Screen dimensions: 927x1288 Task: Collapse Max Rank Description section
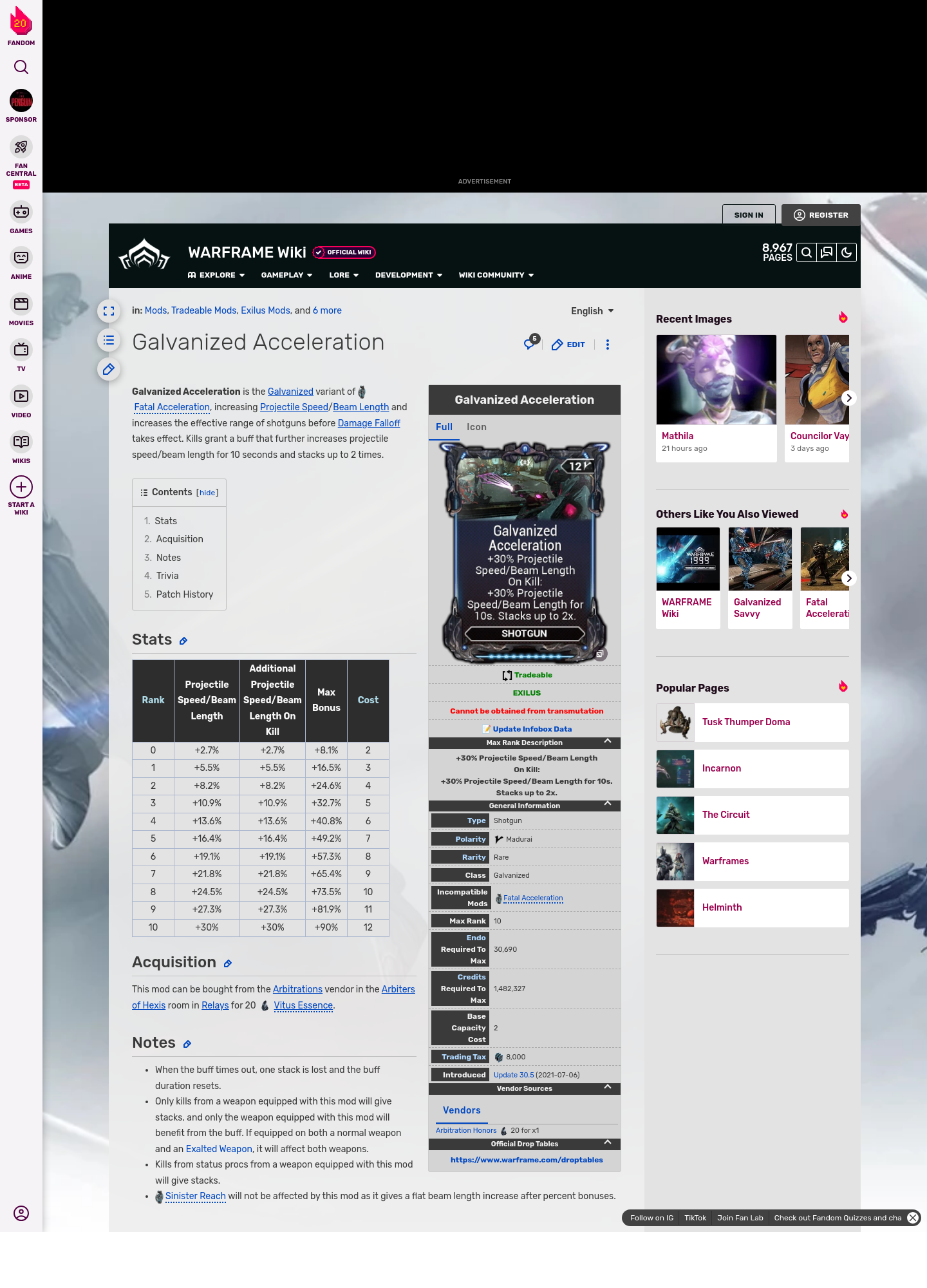(x=608, y=742)
